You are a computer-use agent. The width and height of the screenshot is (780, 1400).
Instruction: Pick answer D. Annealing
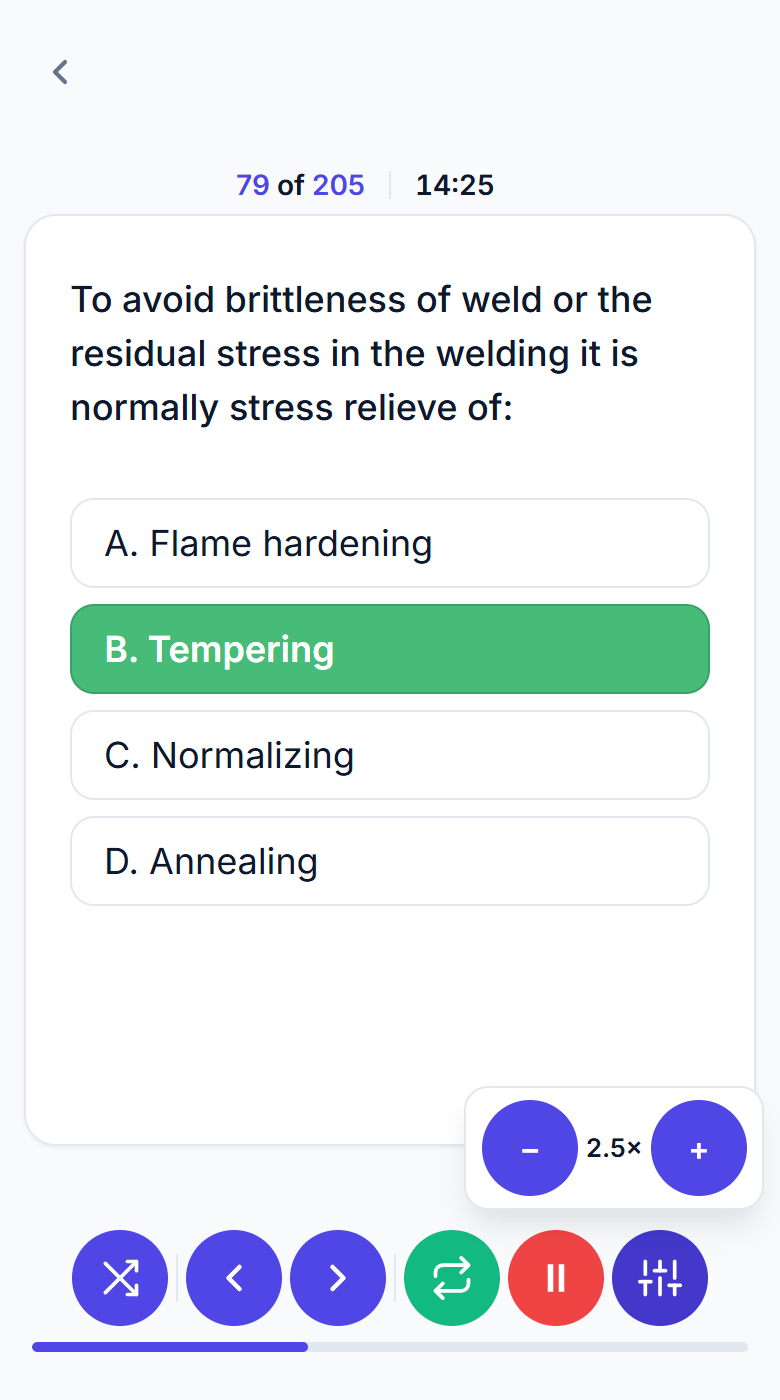tap(390, 861)
